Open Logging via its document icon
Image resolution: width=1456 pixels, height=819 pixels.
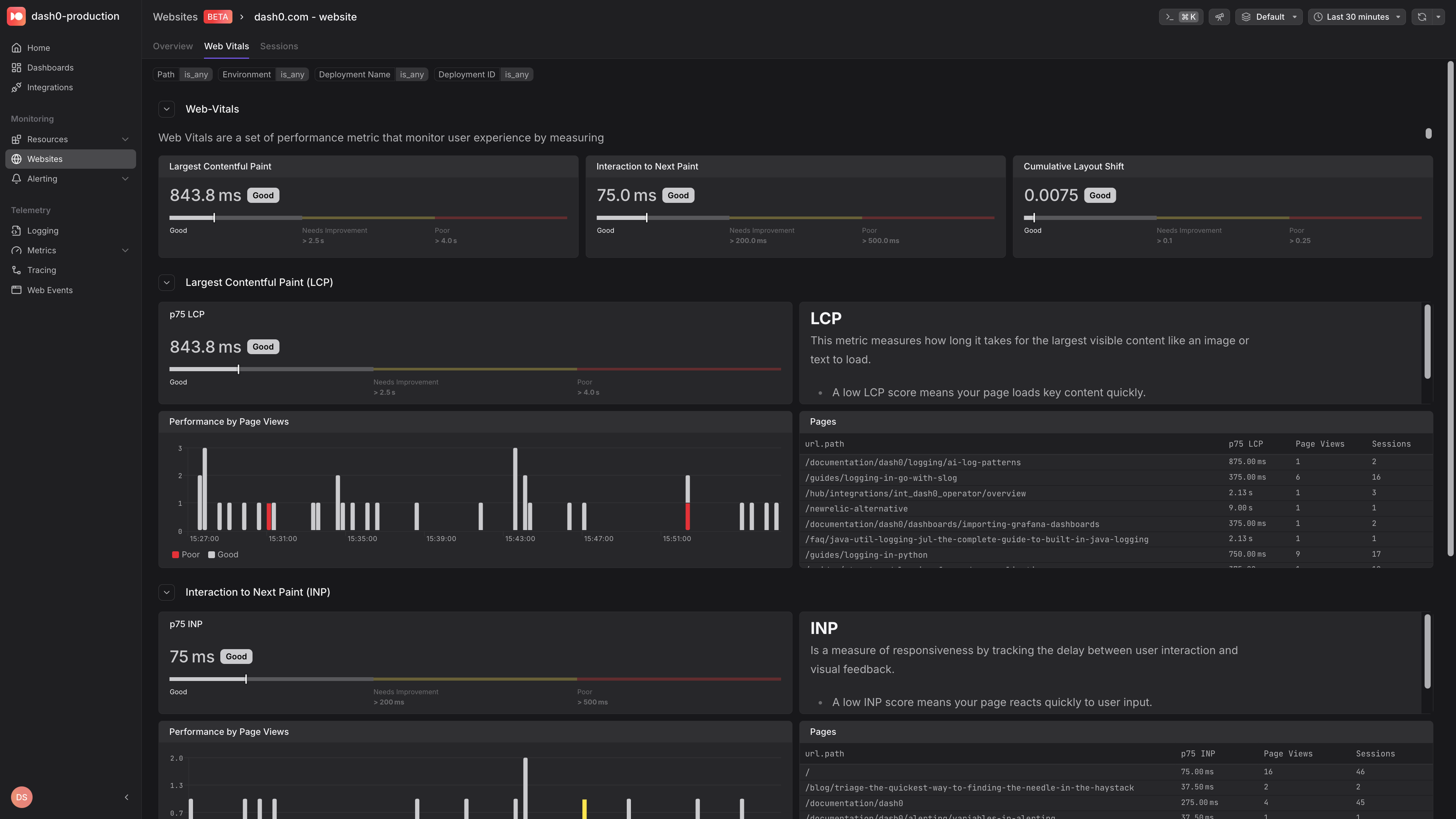click(16, 231)
